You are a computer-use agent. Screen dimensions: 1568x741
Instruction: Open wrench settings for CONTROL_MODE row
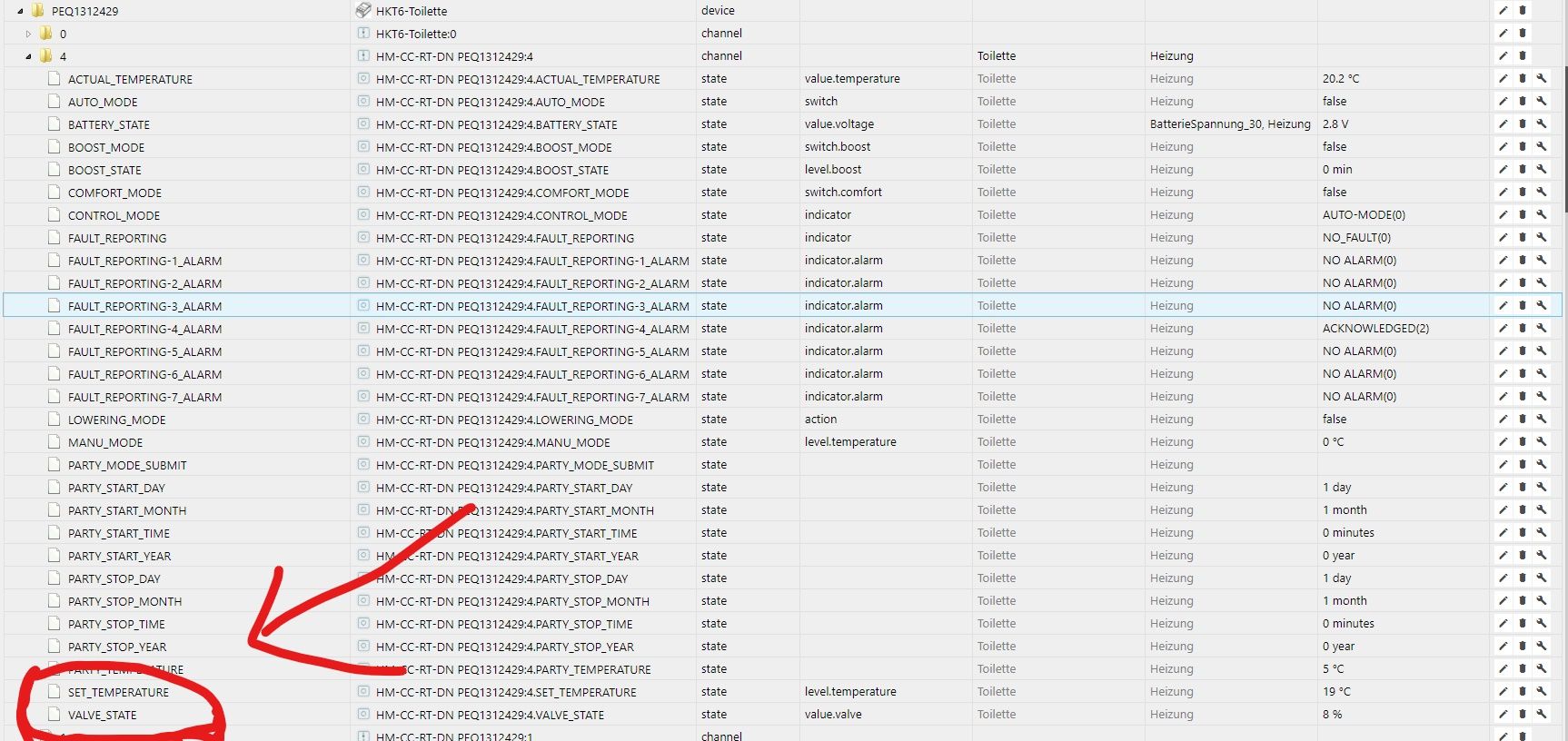coord(1542,215)
